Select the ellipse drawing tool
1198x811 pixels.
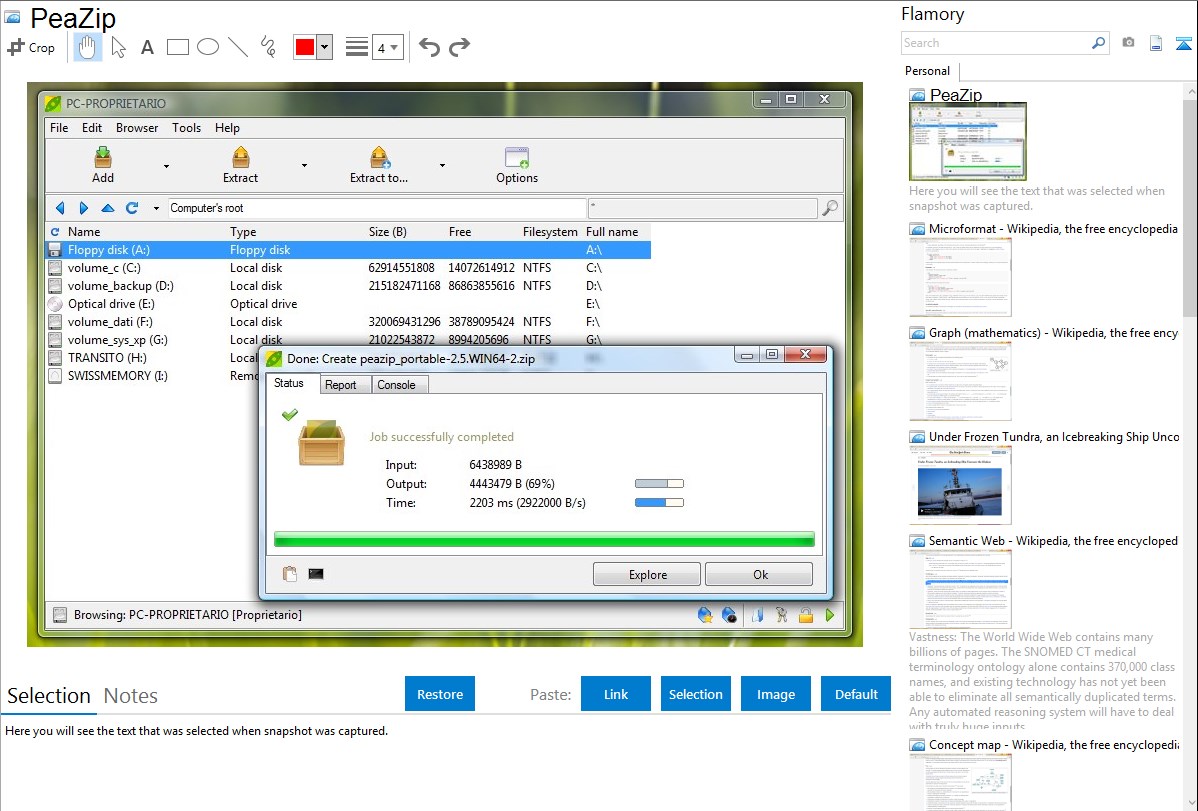208,47
